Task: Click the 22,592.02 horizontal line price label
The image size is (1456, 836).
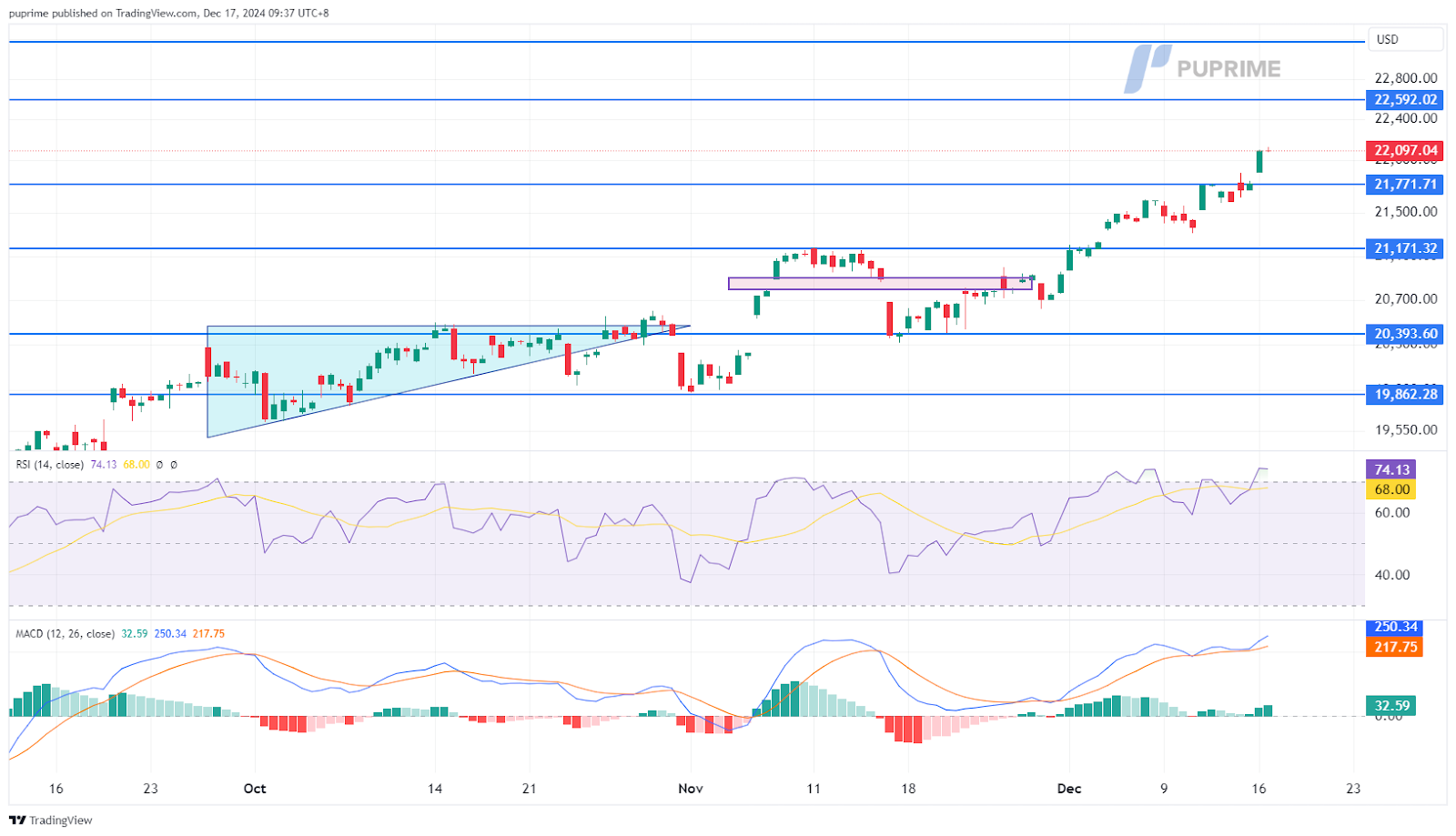Action: click(x=1405, y=100)
